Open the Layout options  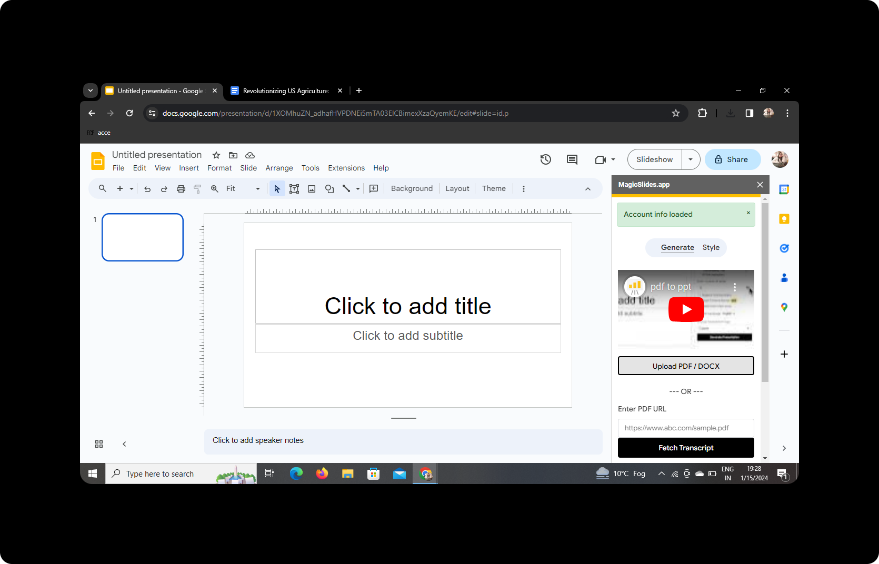click(x=457, y=189)
